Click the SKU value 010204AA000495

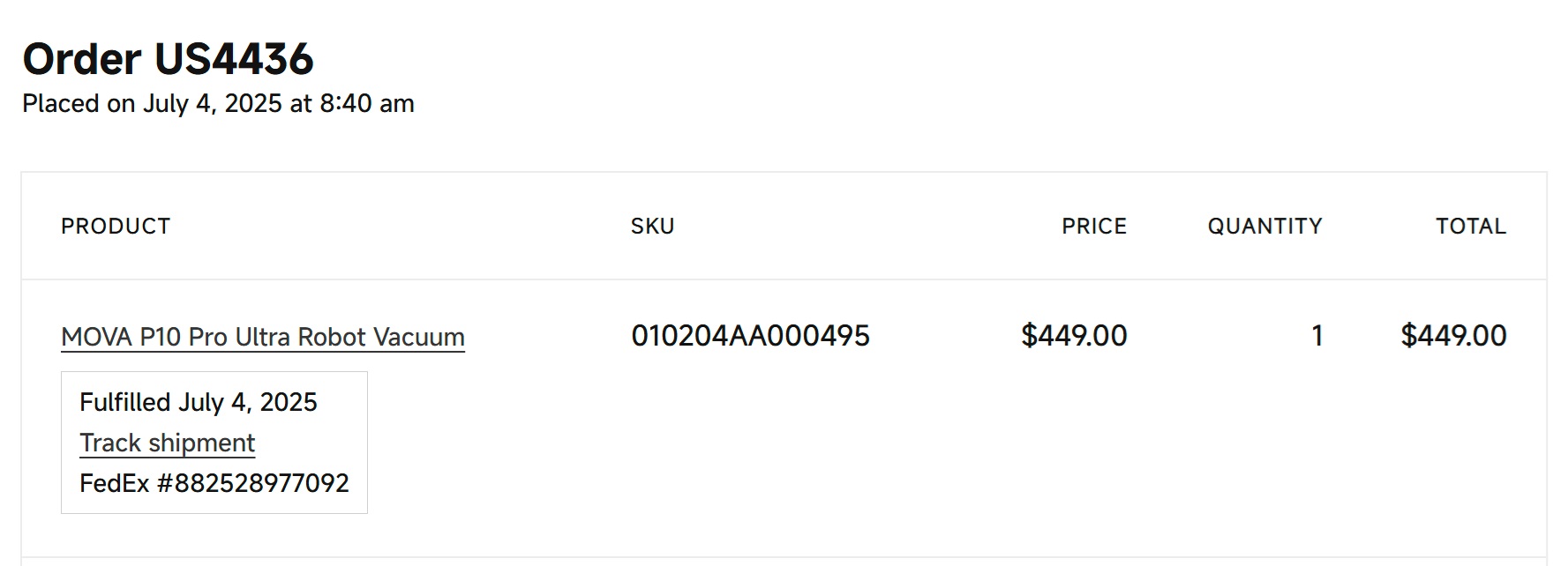[x=750, y=336]
